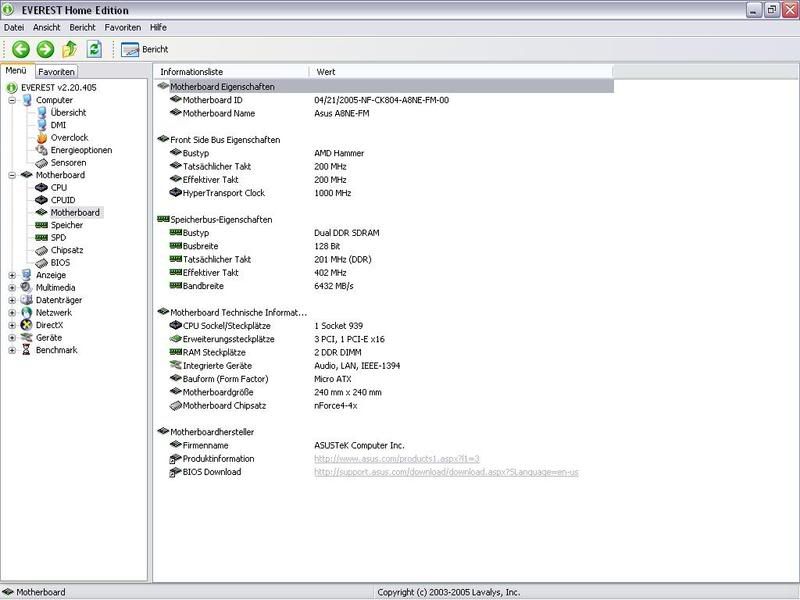Select the Computer icon in the tree
The height and width of the screenshot is (600, 800).
click(27, 100)
